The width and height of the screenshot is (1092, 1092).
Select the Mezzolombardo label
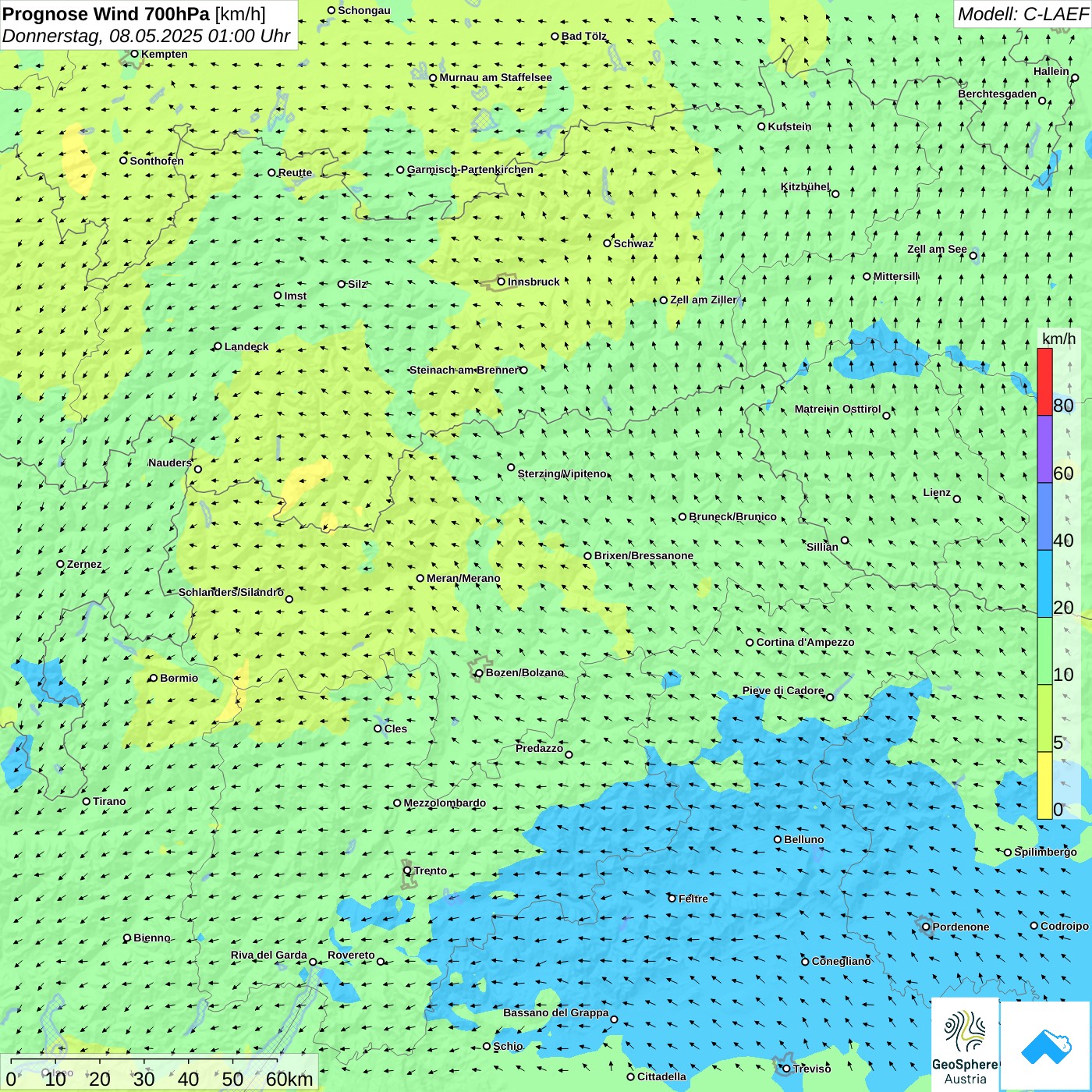445,803
